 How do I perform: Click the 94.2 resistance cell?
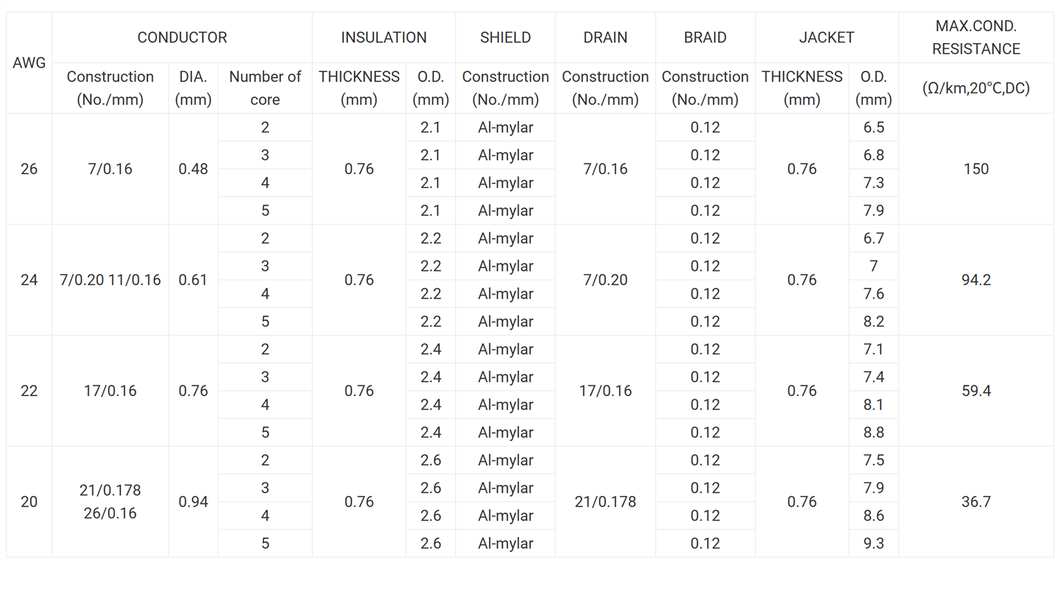tap(975, 280)
